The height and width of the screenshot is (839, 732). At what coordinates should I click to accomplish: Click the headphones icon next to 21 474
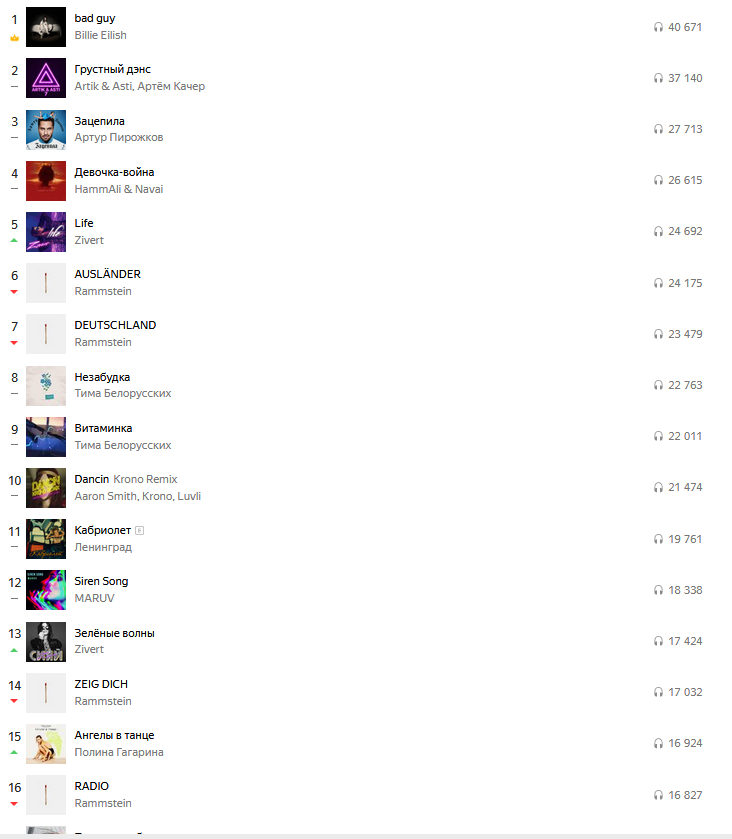click(658, 487)
